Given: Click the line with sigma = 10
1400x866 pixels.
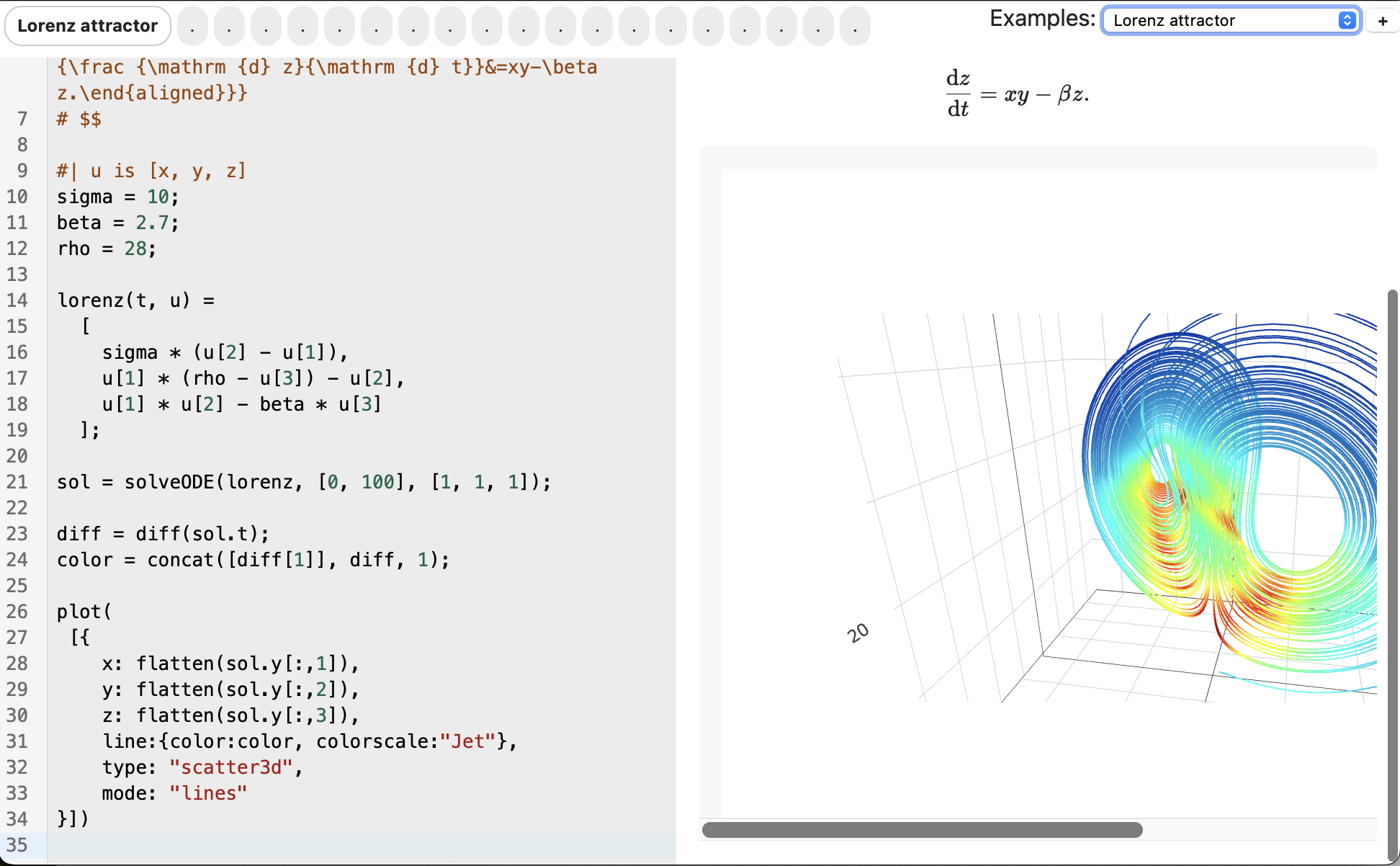Looking at the screenshot, I should click(x=118, y=197).
